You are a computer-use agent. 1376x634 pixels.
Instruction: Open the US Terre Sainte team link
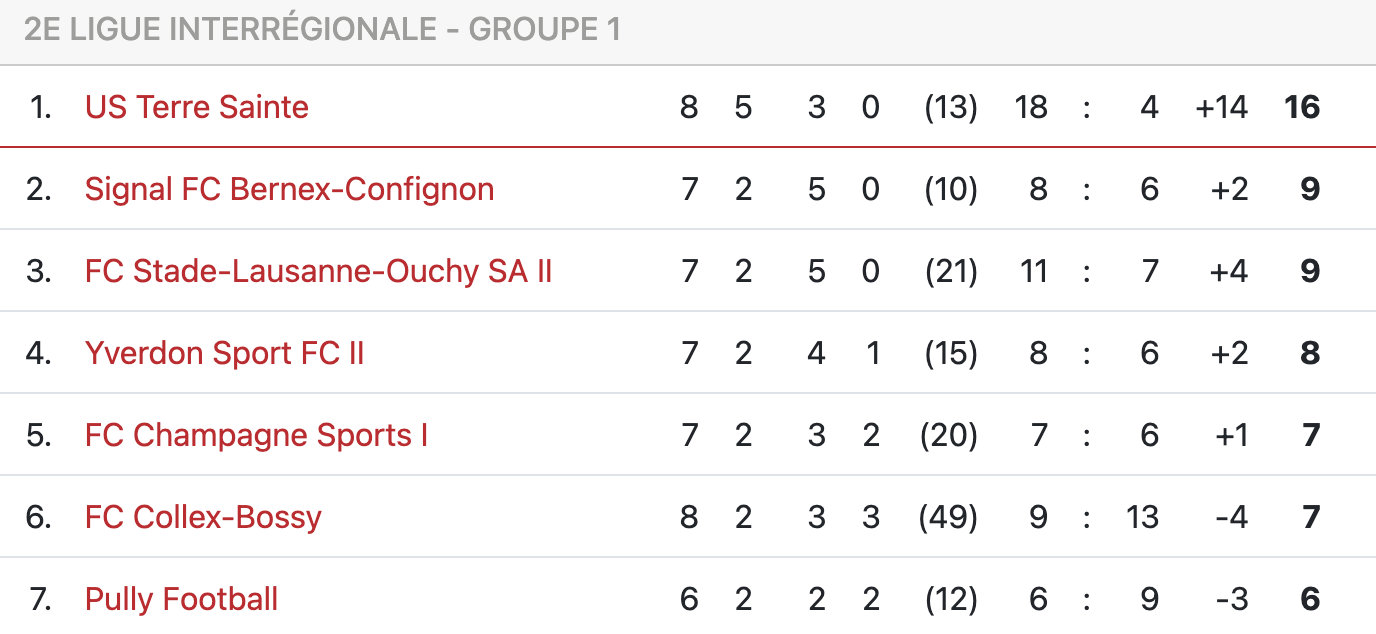(197, 107)
